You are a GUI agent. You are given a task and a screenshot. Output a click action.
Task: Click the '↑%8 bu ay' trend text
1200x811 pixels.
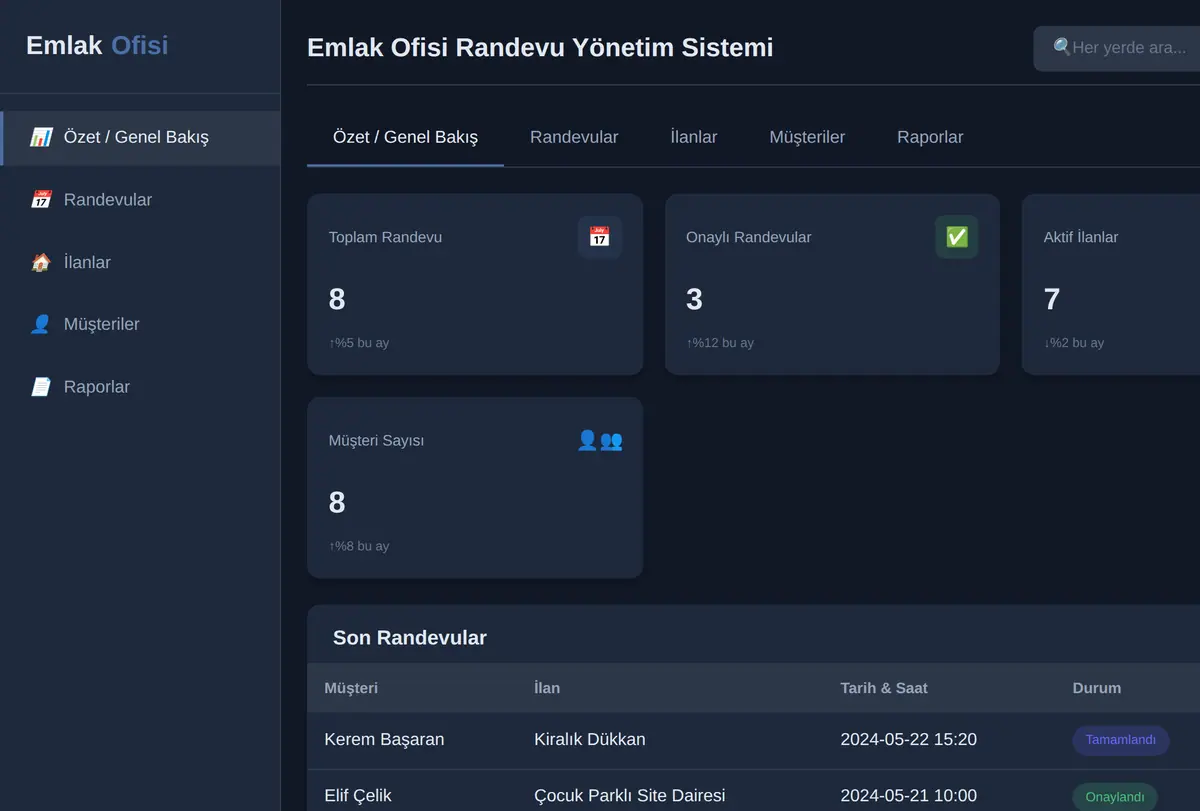pos(359,546)
